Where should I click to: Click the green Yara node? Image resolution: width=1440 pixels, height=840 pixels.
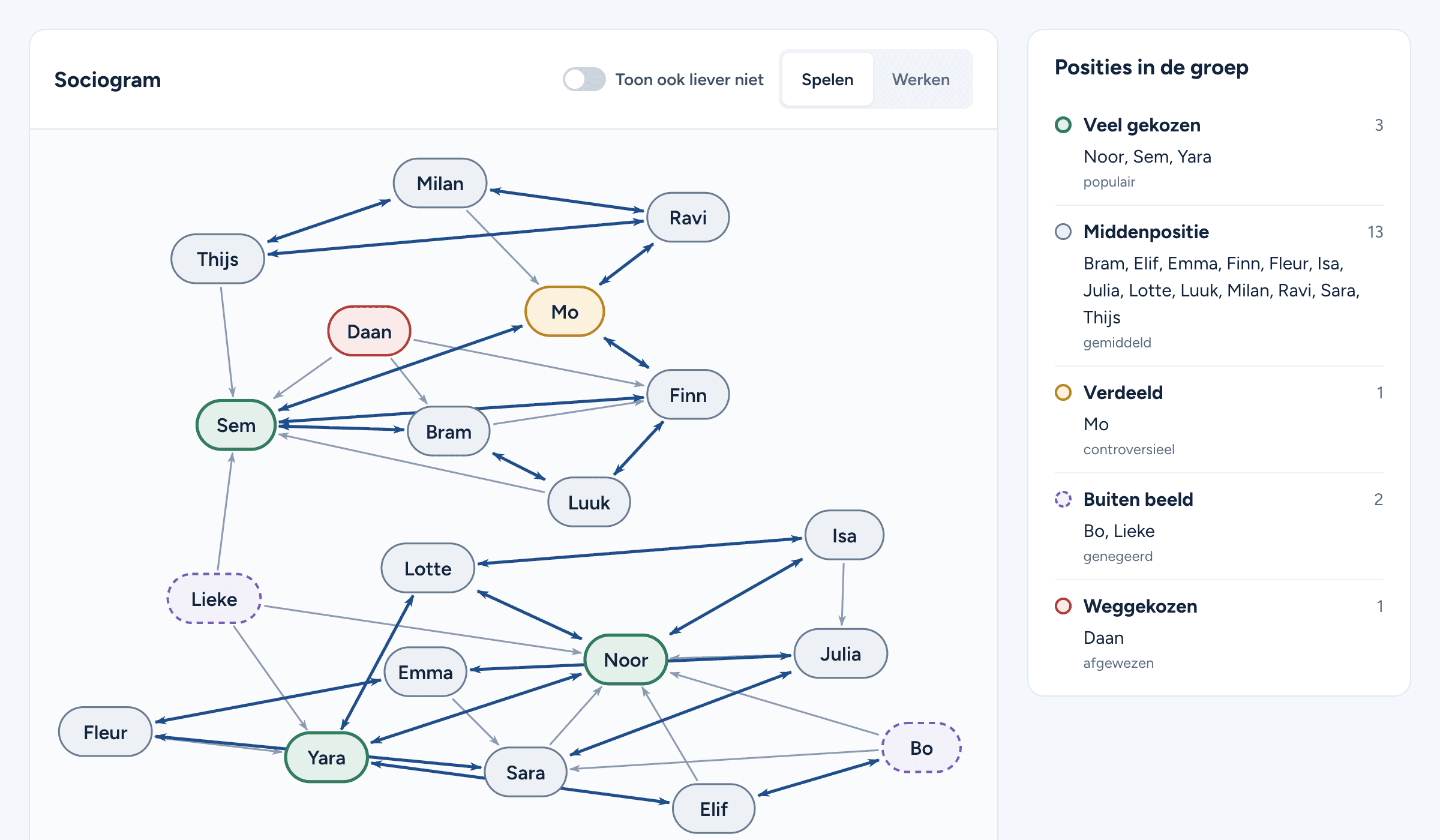pyautogui.click(x=326, y=757)
